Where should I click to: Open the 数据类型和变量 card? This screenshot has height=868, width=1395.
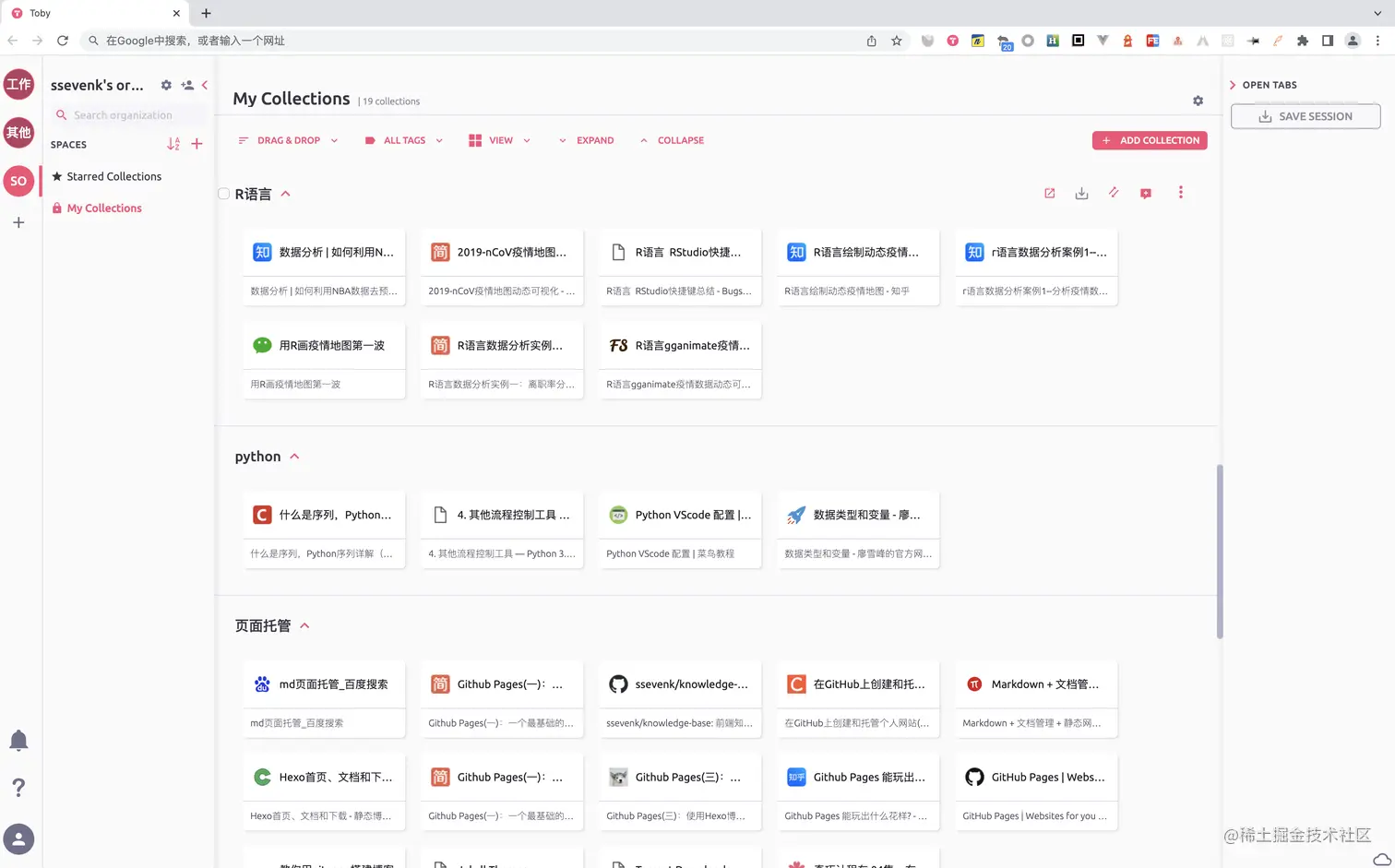click(858, 529)
